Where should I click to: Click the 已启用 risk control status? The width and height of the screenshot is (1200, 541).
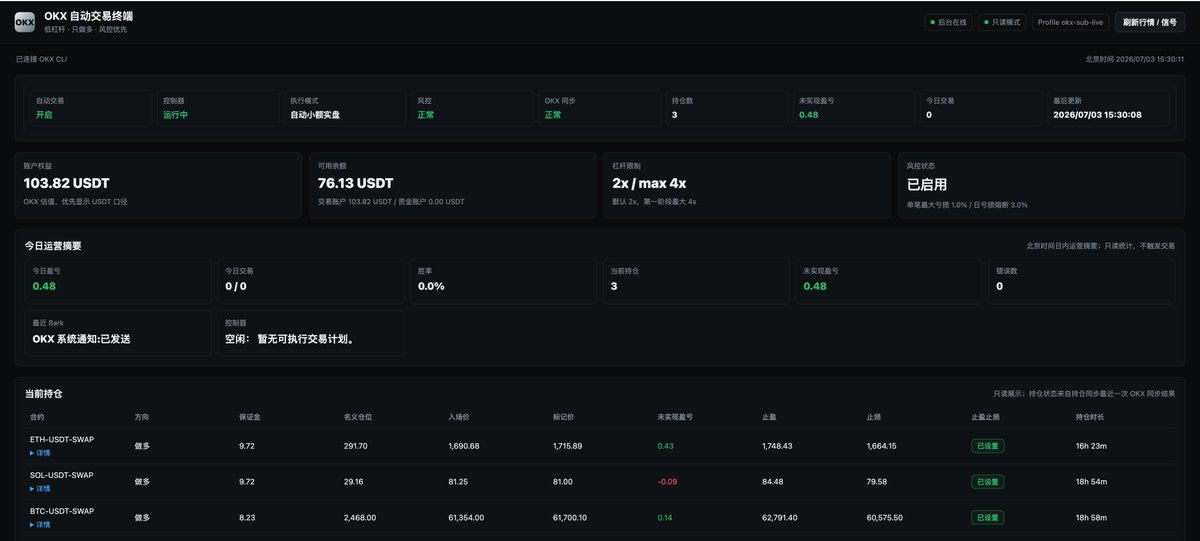(926, 184)
